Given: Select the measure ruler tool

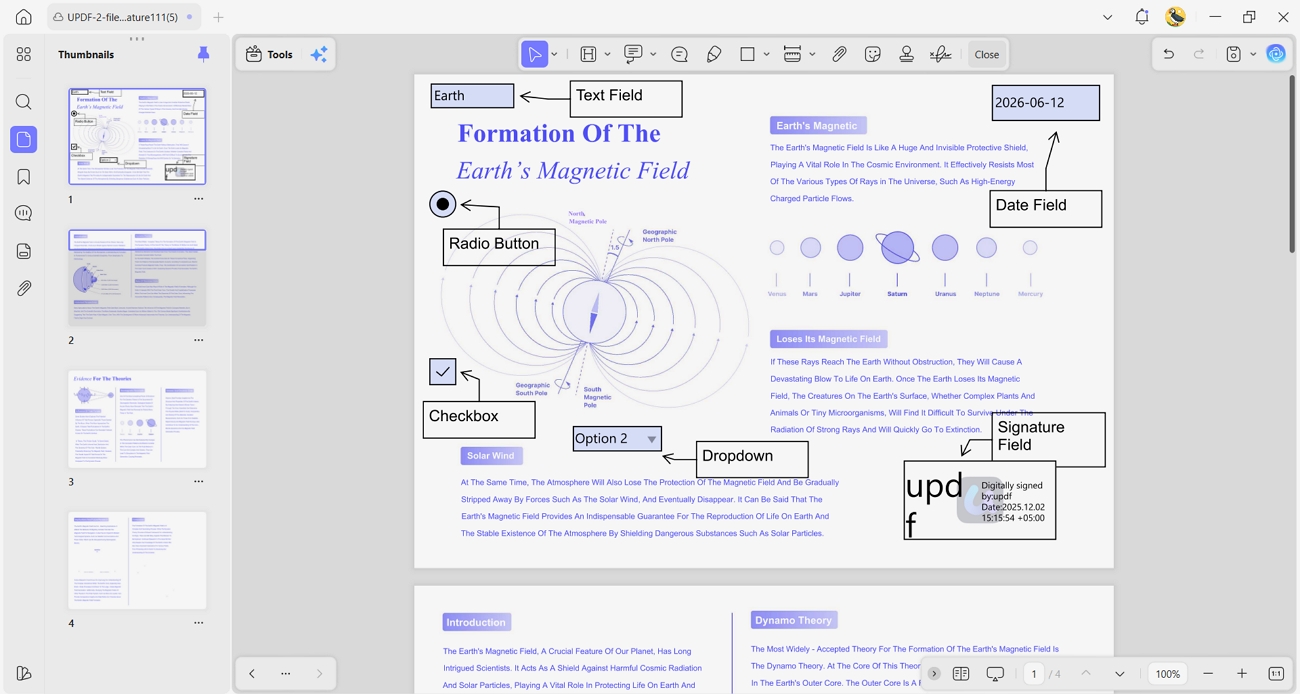Looking at the screenshot, I should pos(792,54).
